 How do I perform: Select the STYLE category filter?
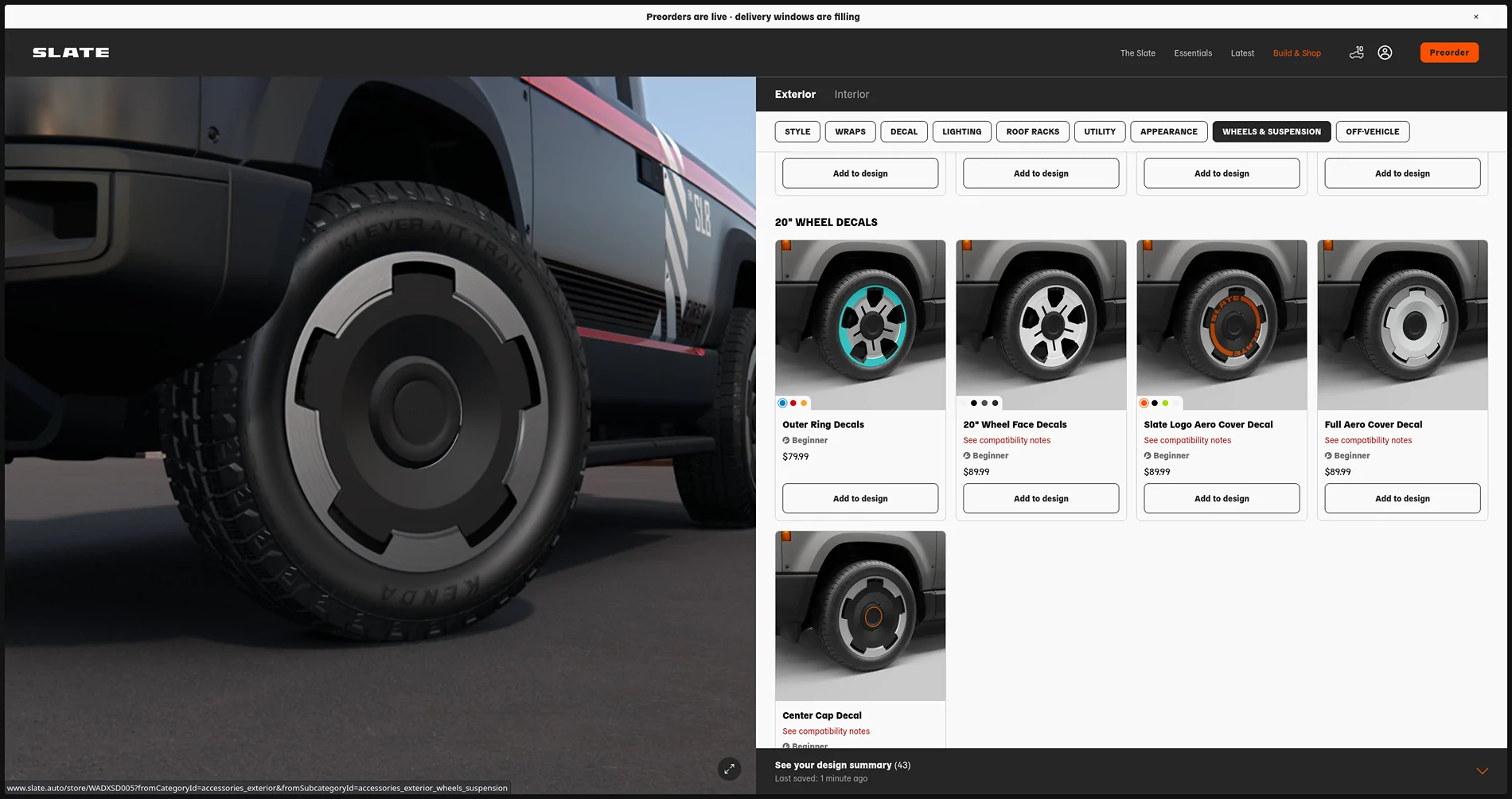coord(797,131)
